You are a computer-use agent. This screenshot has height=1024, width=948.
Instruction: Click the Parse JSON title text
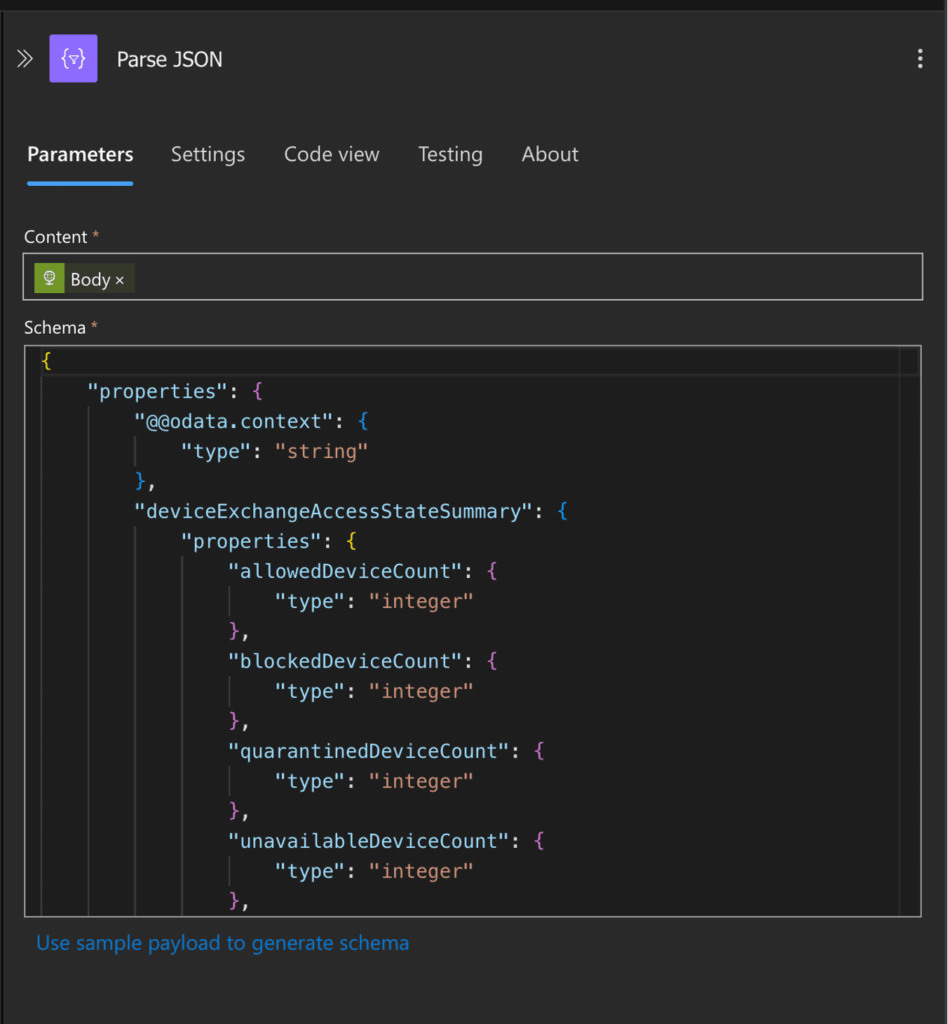[169, 60]
